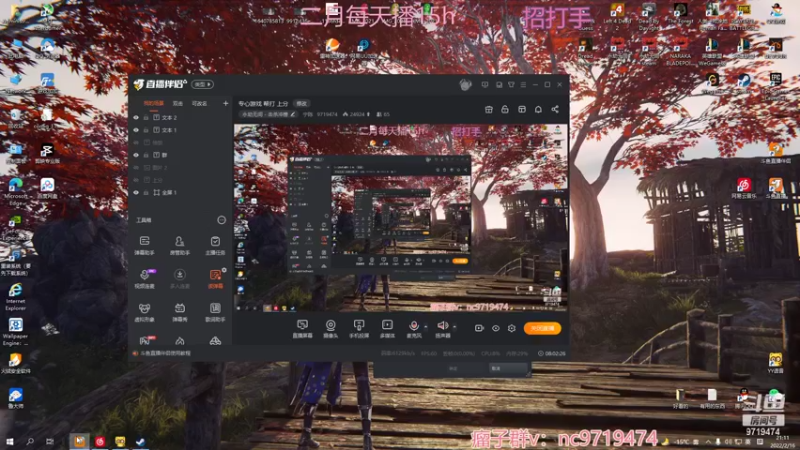Viewport: 800px width, 450px height.
Task: Open the stream settings gear
Action: click(x=512, y=328)
